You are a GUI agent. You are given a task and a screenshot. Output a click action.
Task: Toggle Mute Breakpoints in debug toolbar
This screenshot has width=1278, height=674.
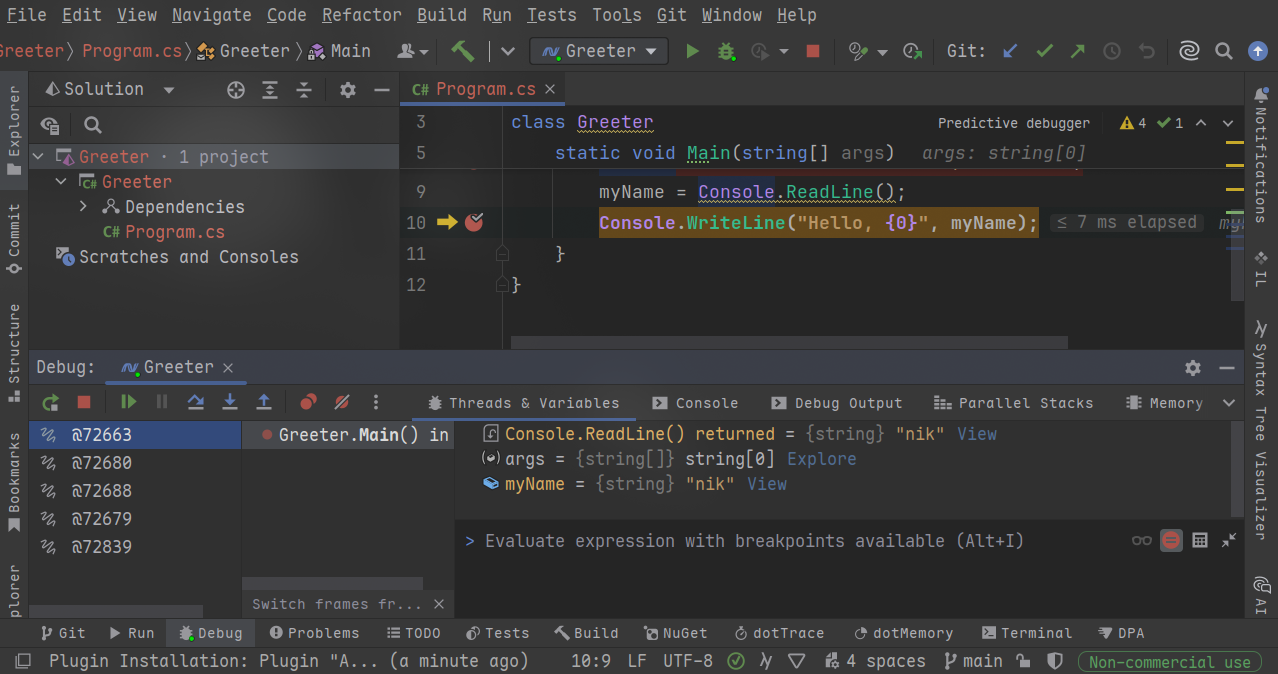coord(342,402)
